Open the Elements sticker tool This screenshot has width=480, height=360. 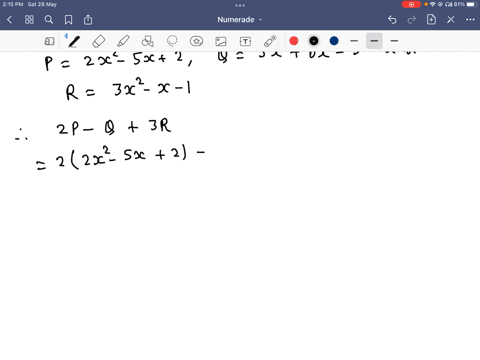pos(196,41)
